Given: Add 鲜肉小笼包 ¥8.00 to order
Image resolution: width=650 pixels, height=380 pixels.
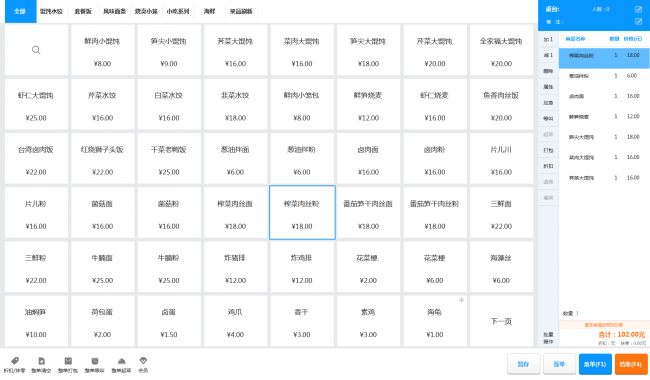Looking at the screenshot, I should [x=302, y=104].
